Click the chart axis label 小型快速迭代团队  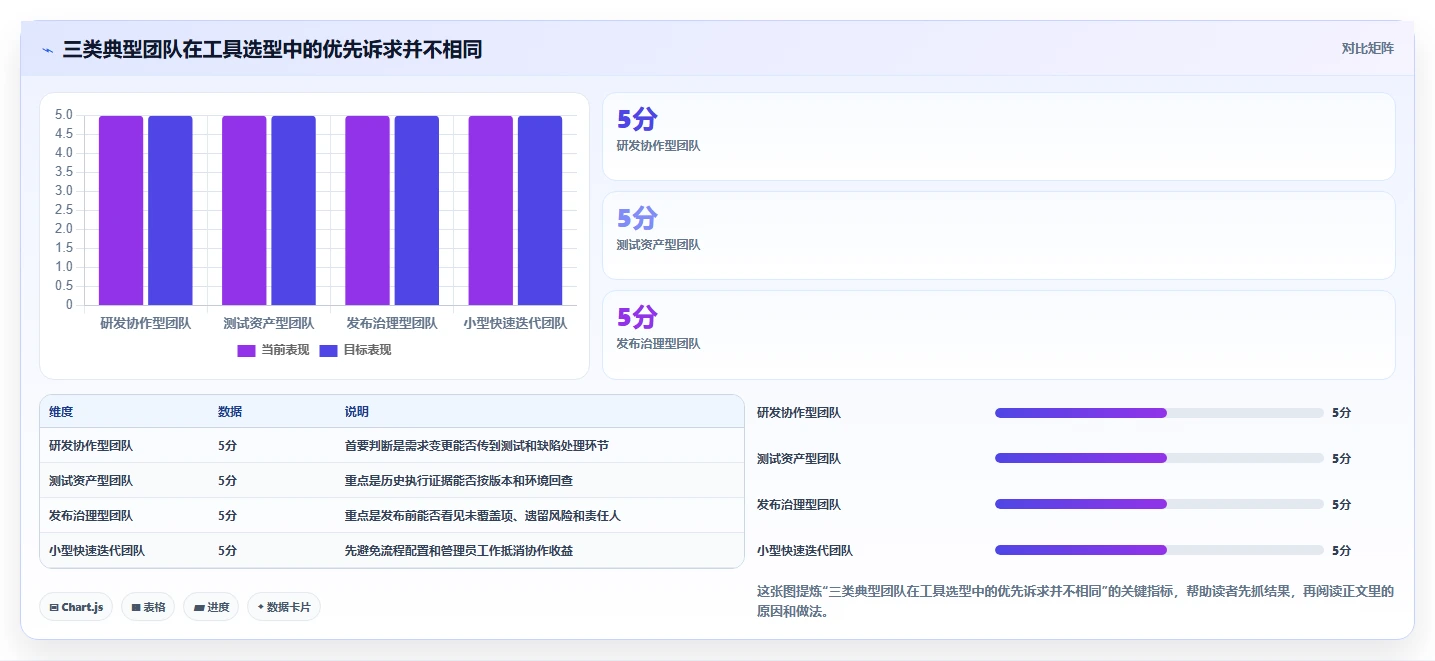[x=516, y=323]
